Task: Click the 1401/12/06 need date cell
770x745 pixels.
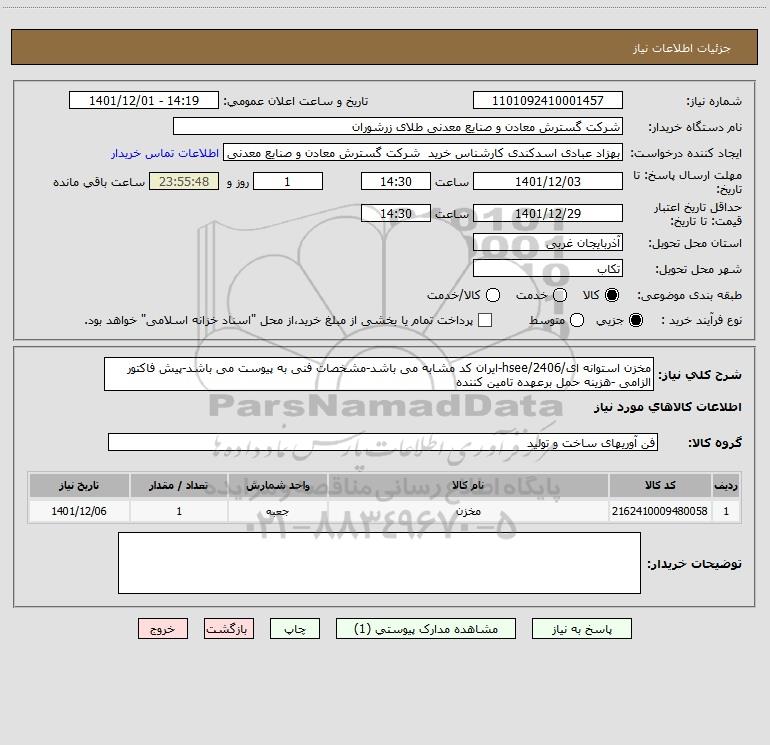Action: 79,511
